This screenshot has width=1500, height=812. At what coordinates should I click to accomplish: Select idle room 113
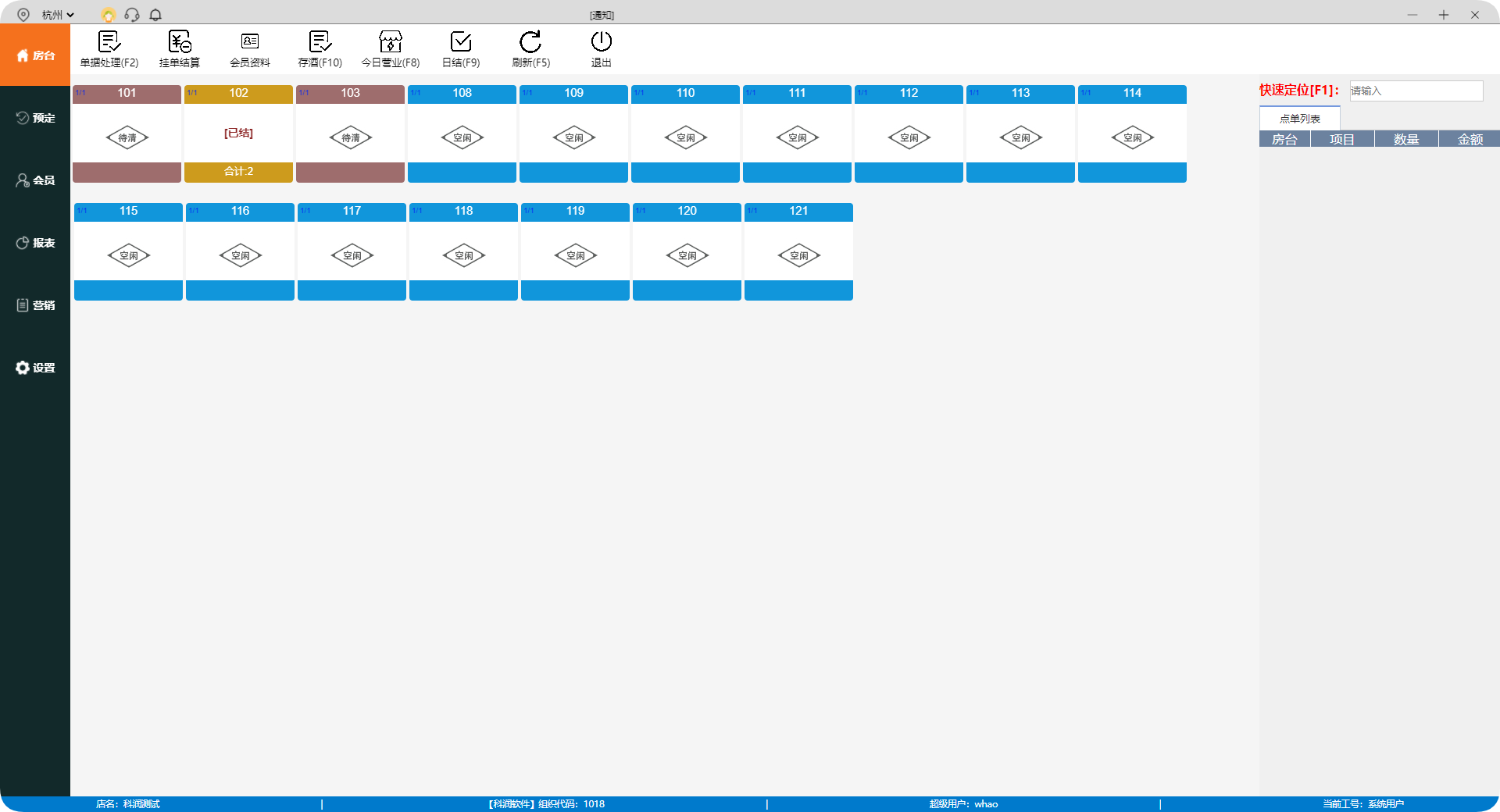tap(1020, 134)
